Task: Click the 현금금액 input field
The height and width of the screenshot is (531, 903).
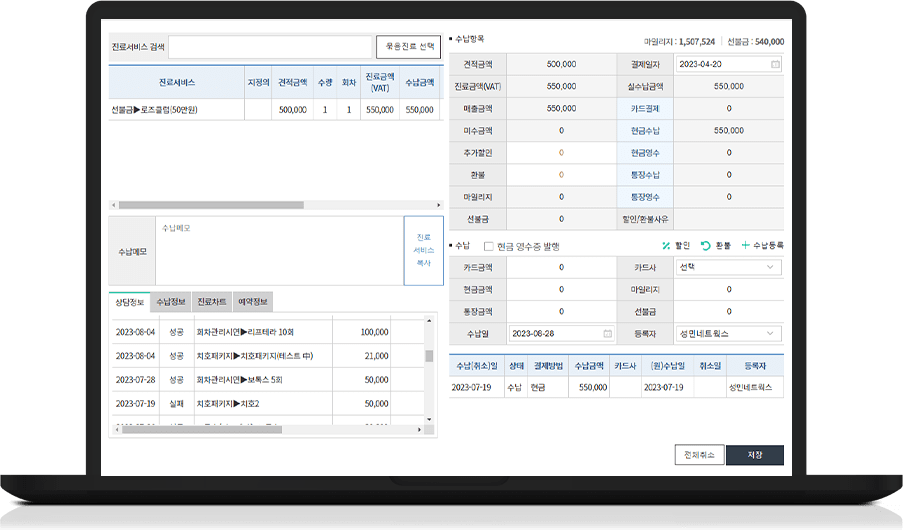Action: (x=561, y=290)
